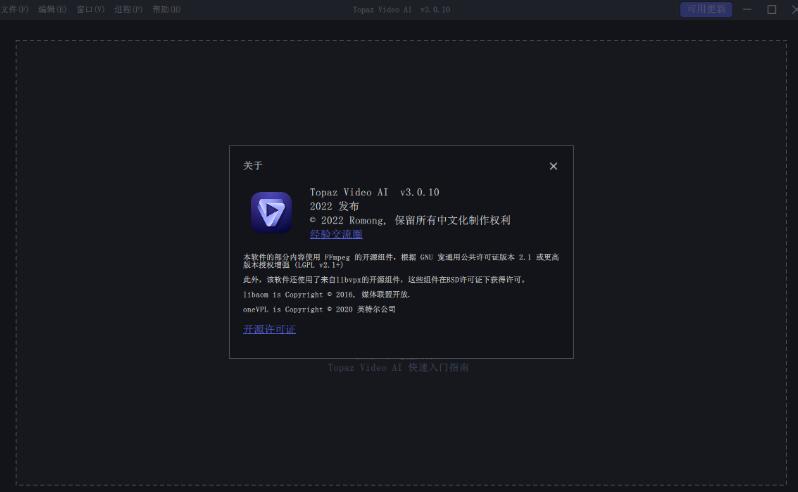This screenshot has height=492, width=798.
Task: Click the blue 可用更新 update button
Action: pos(706,9)
